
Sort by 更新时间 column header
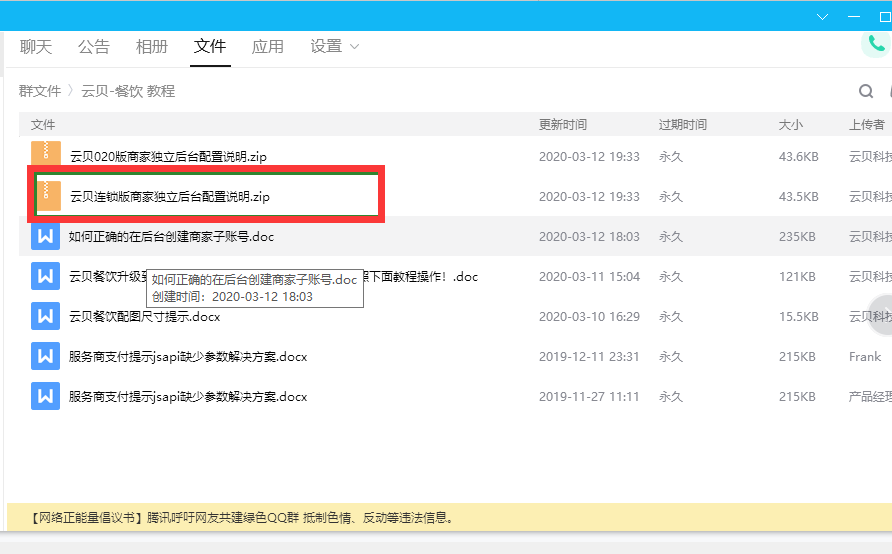pyautogui.click(x=563, y=125)
